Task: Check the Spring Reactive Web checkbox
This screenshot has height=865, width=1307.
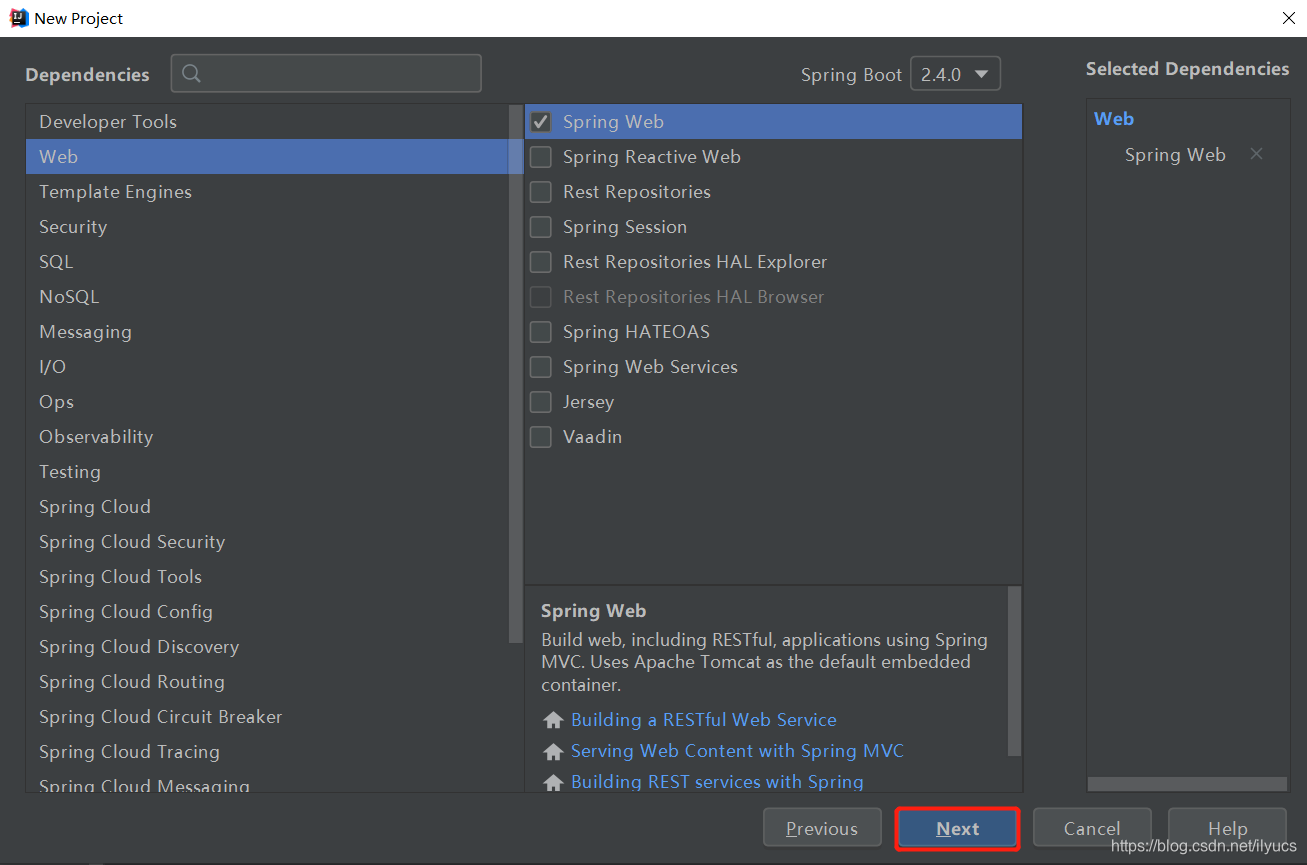Action: tap(541, 157)
